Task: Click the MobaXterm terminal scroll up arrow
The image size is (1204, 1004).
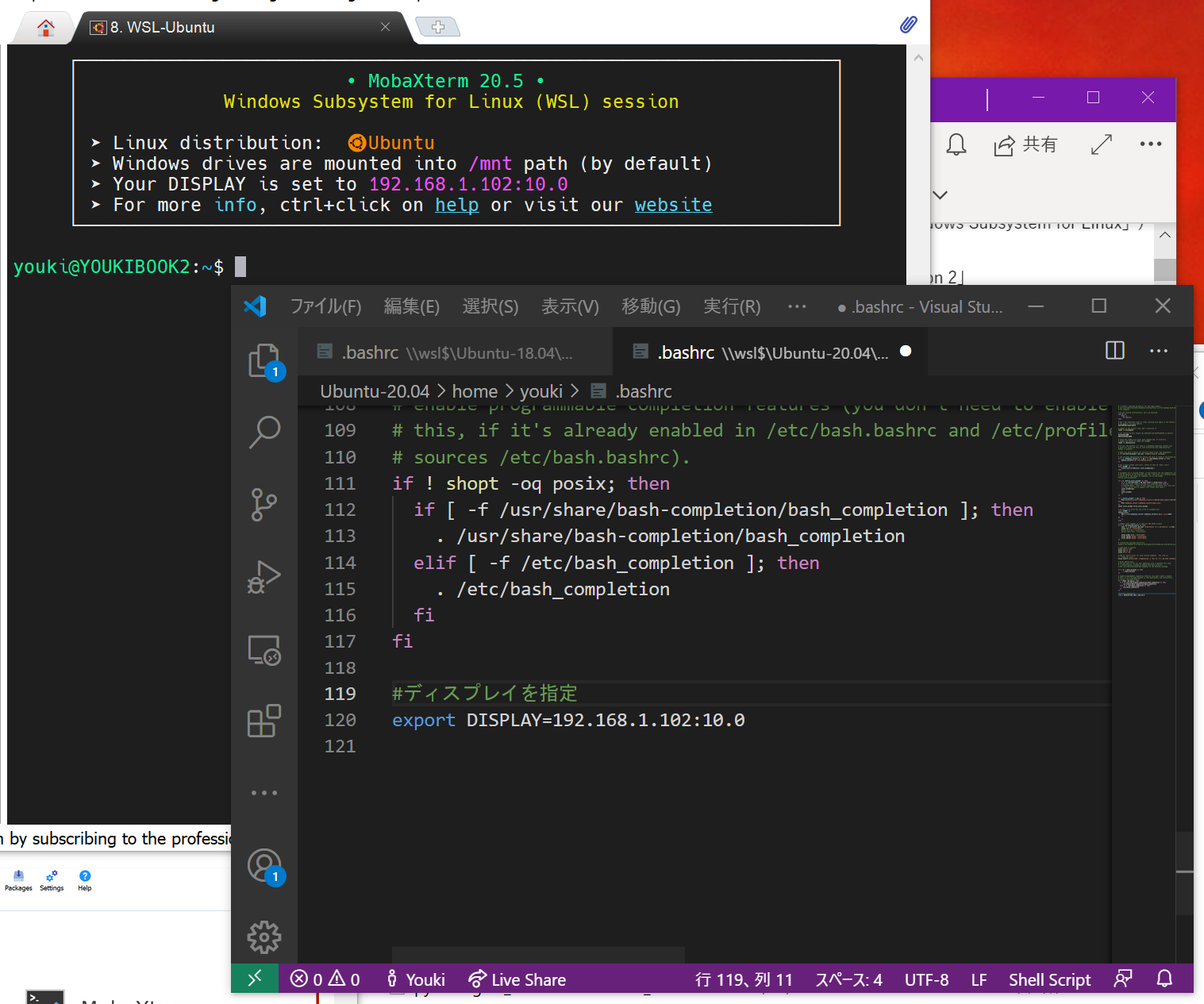Action: click(918, 57)
